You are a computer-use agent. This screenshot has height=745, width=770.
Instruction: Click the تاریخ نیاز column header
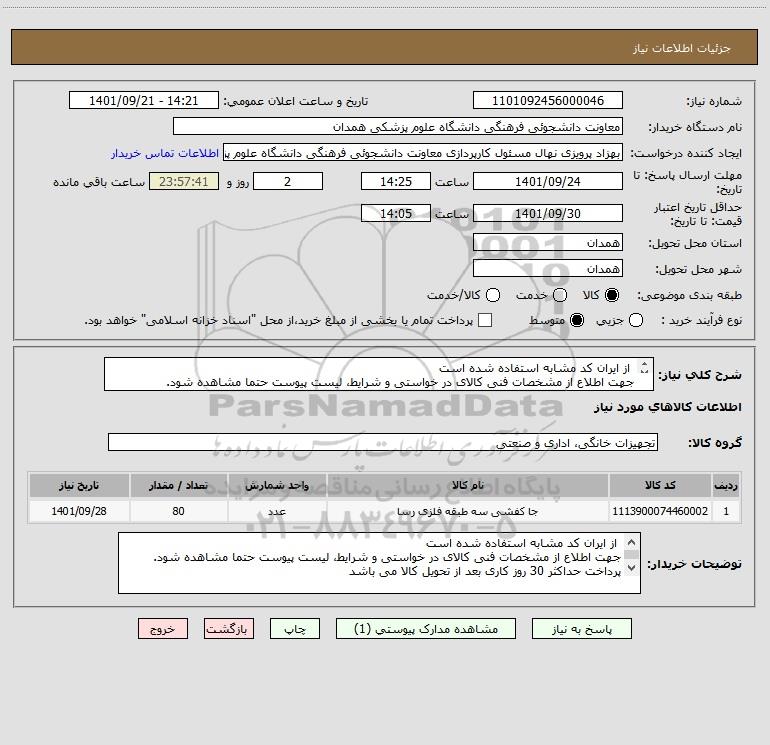(x=79, y=485)
